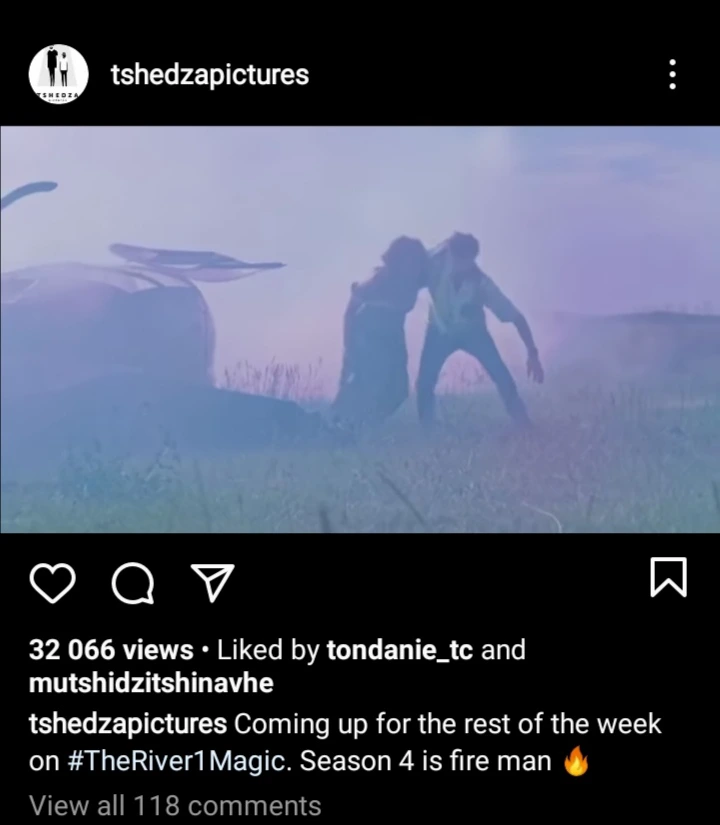Like the post with the heart icon

pos(52,582)
